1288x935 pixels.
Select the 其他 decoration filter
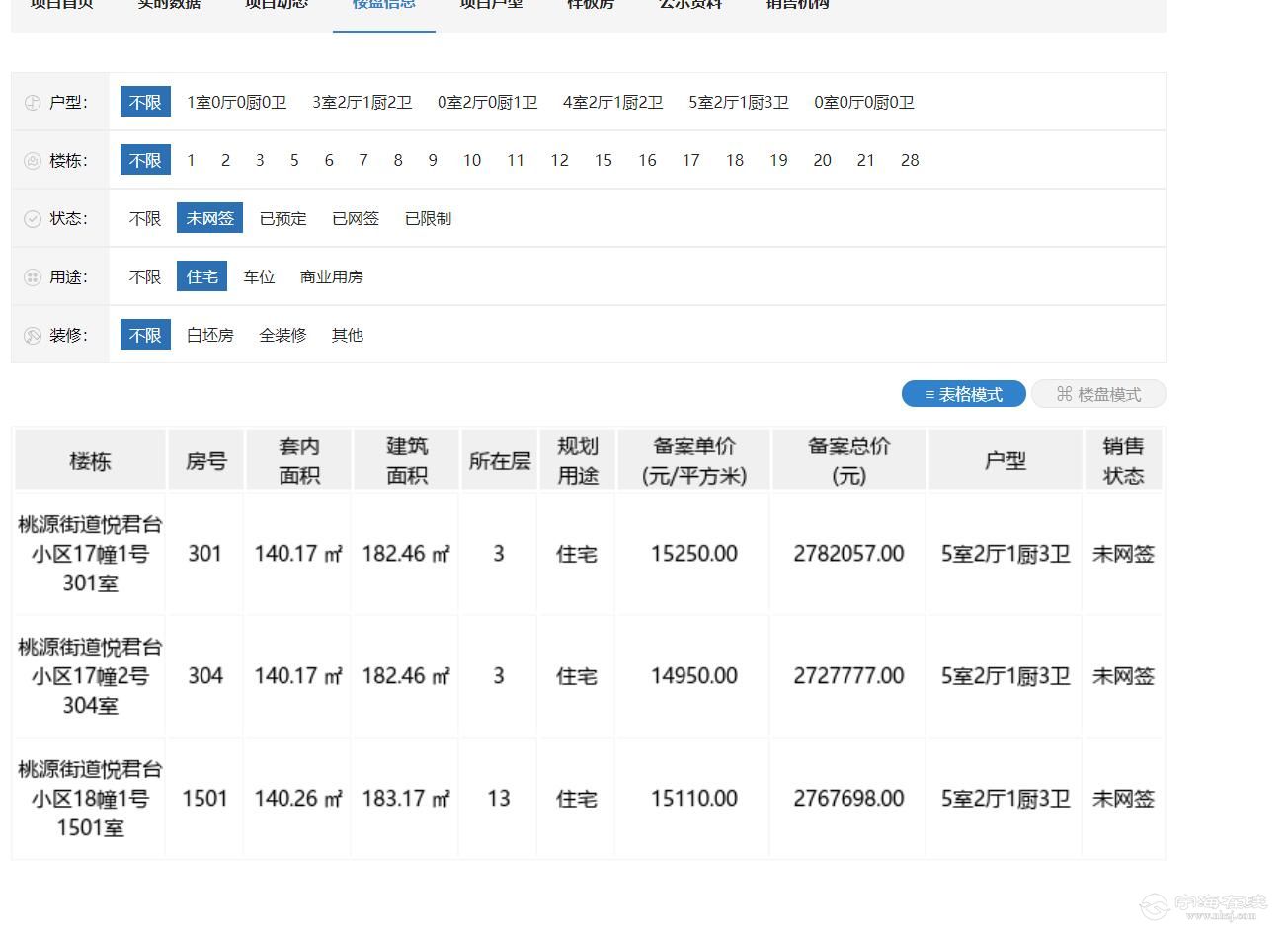click(x=348, y=335)
